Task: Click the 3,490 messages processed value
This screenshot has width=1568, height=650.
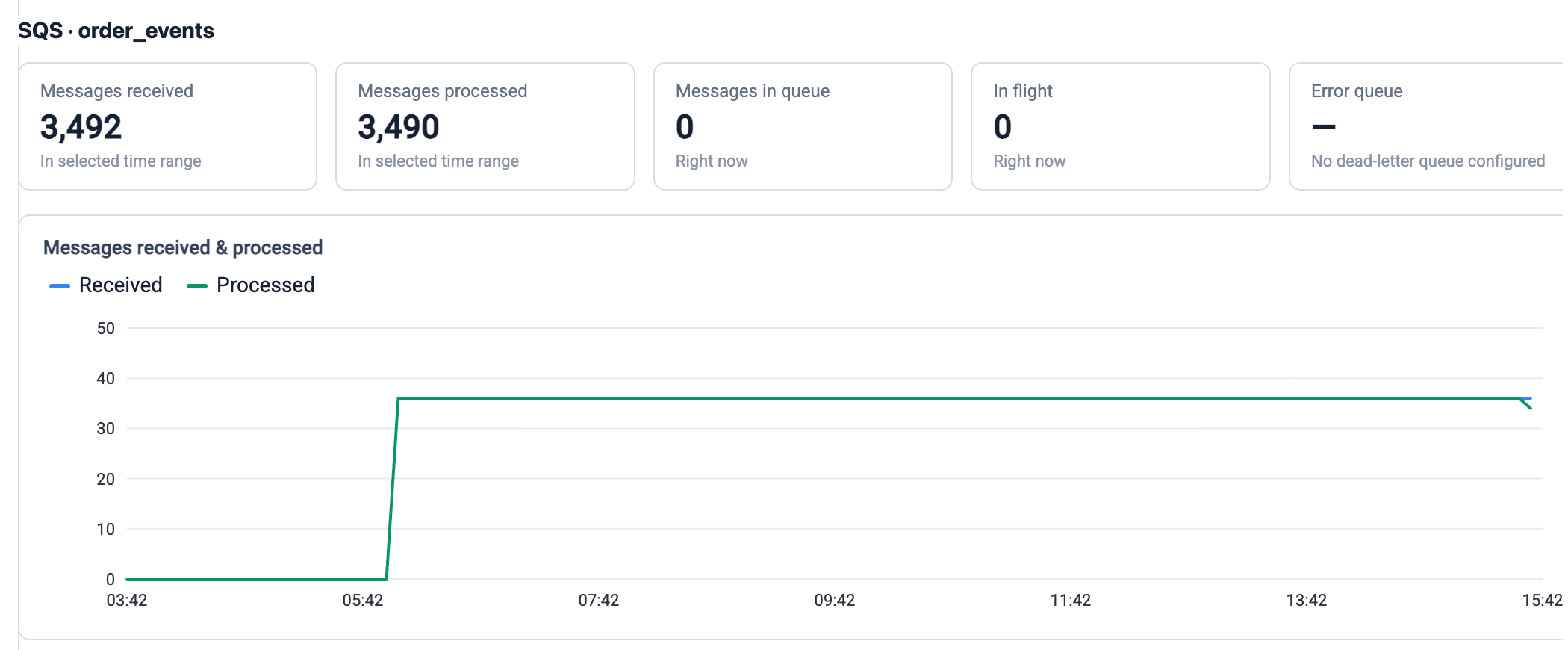Action: coord(399,127)
